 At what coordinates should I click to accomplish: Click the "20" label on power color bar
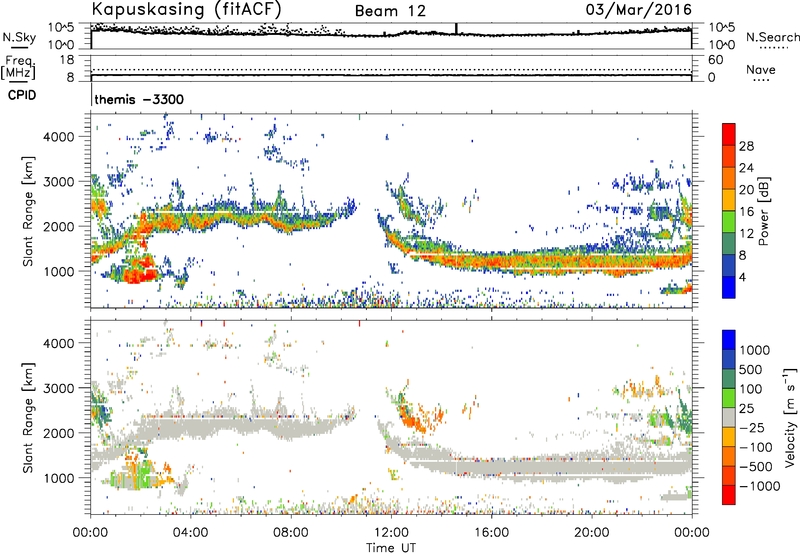click(746, 190)
